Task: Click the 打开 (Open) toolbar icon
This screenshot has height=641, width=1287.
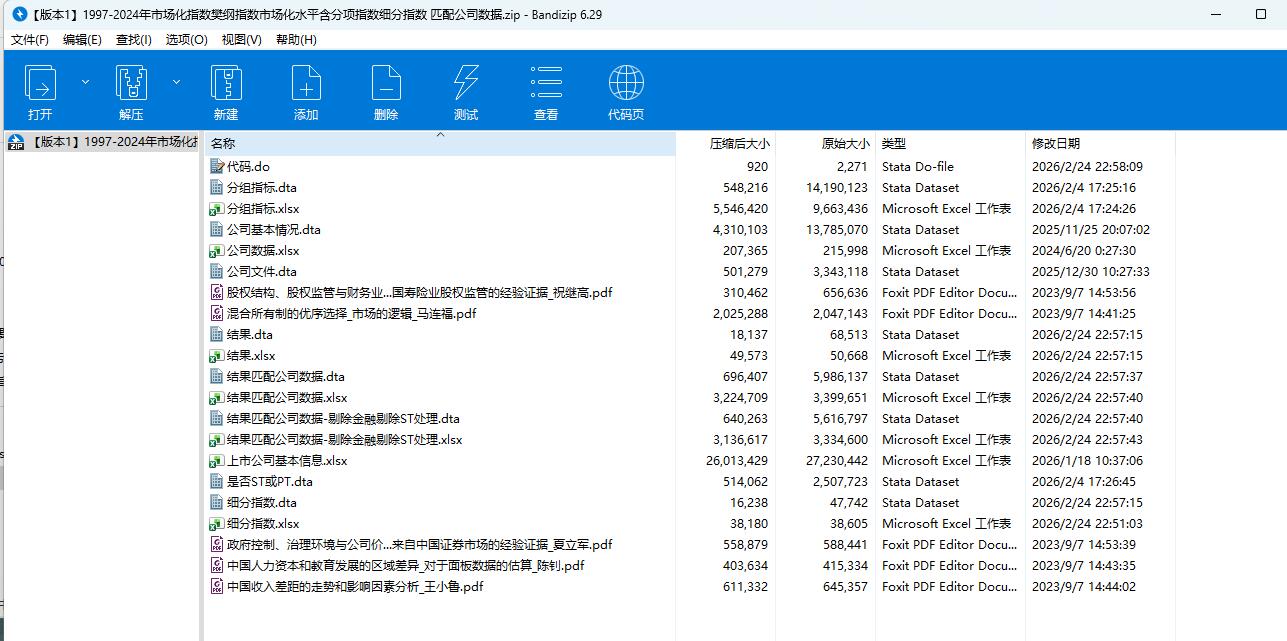Action: coord(40,82)
